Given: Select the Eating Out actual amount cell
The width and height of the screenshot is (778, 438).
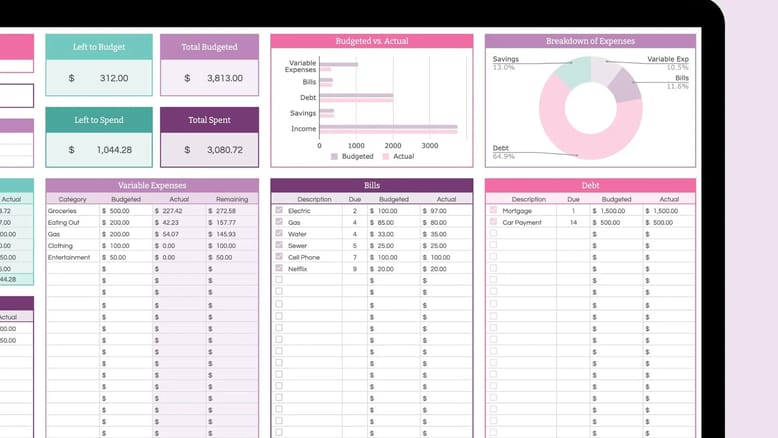Looking at the screenshot, I should click(178, 222).
